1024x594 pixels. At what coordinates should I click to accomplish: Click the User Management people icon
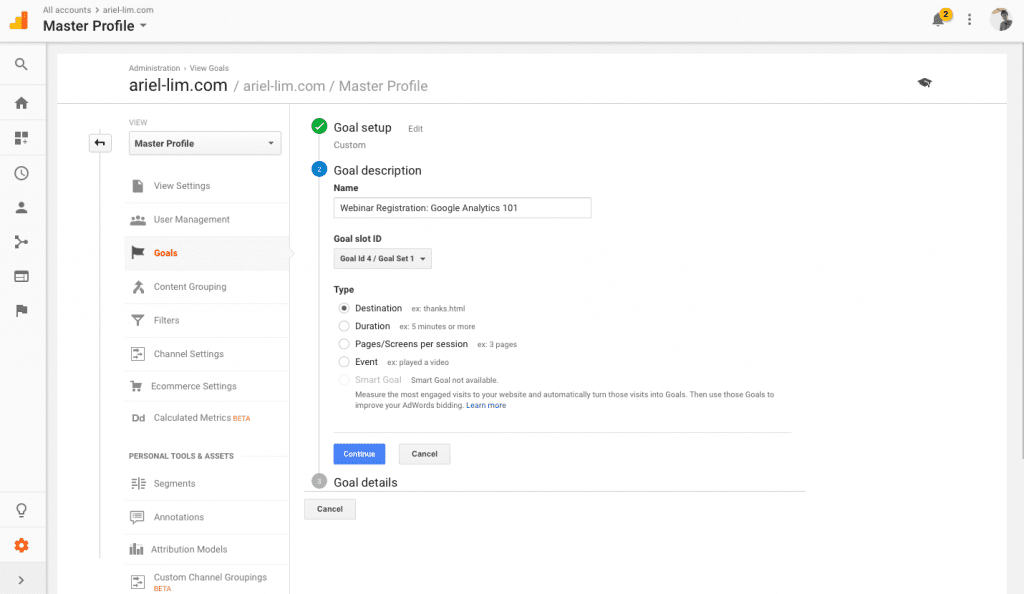click(x=138, y=220)
